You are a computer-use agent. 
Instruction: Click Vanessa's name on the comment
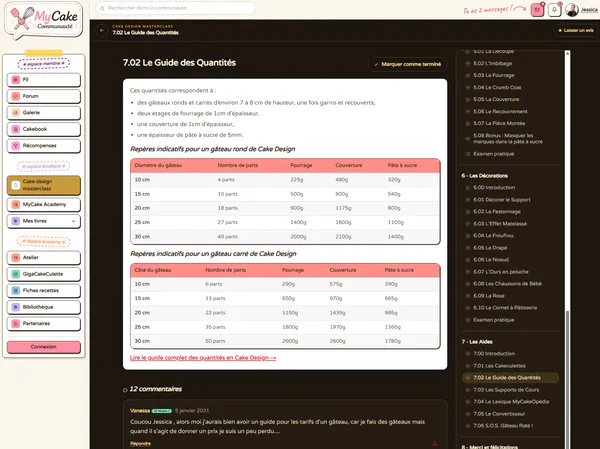140,411
